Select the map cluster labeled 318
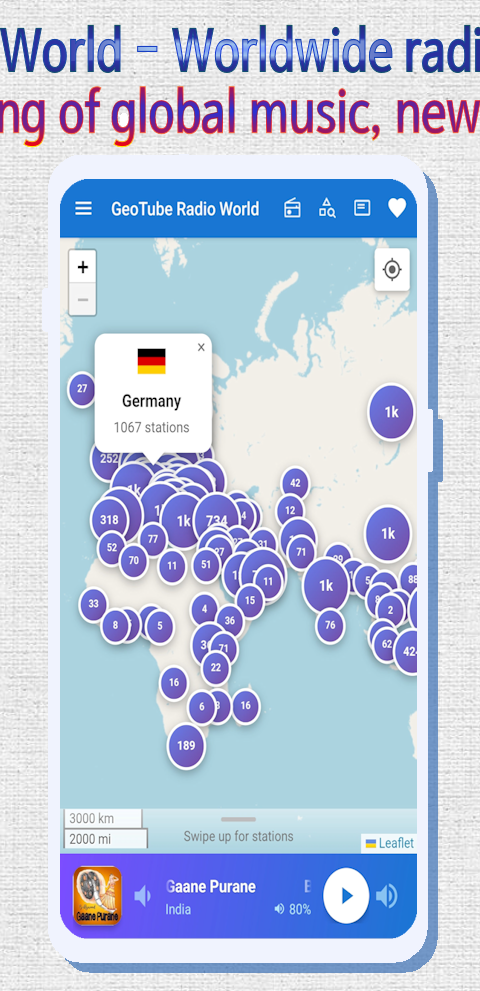The width and height of the screenshot is (480, 991). click(x=109, y=520)
